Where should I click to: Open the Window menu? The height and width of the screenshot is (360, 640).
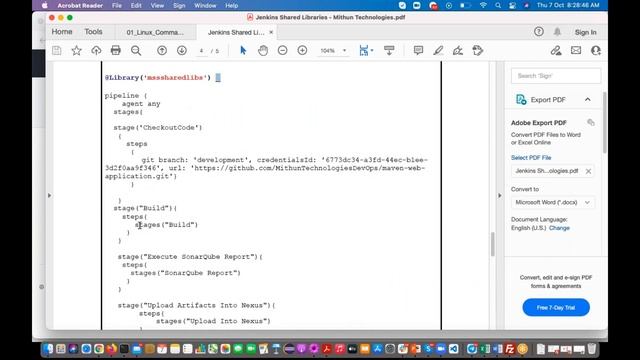point(205,5)
